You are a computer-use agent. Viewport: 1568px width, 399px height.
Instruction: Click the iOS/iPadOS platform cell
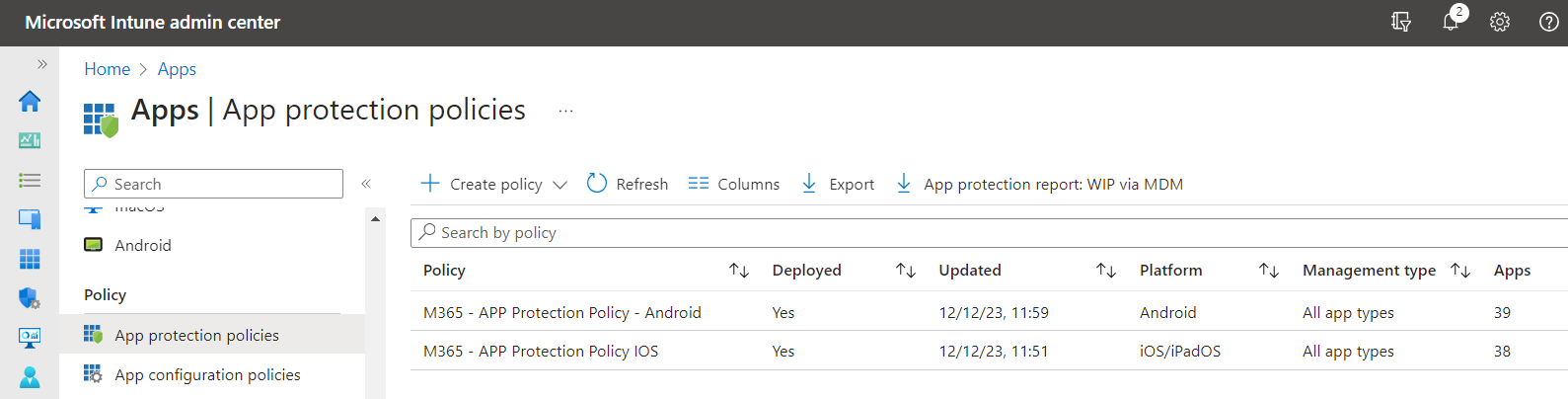pyautogui.click(x=1180, y=351)
